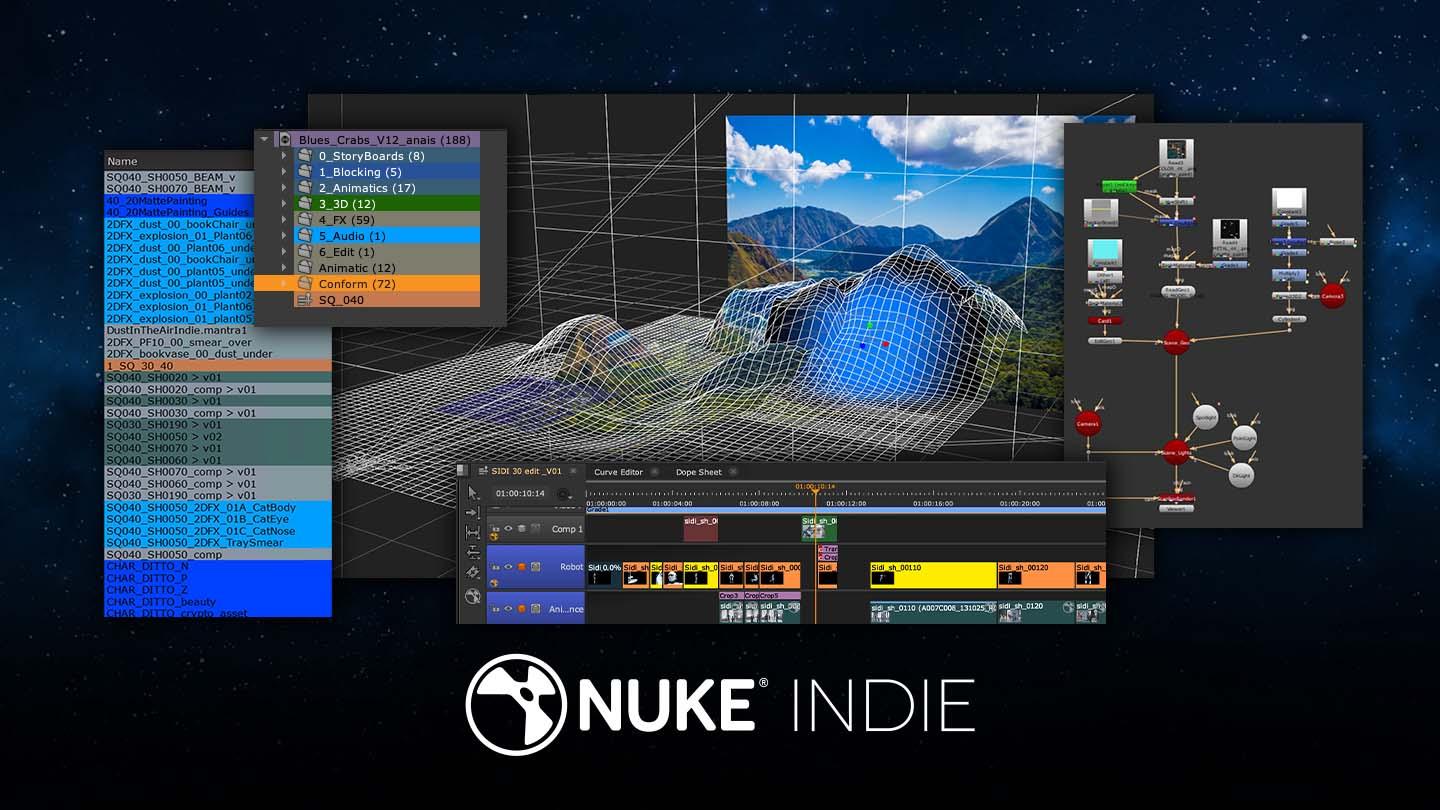Toggle disk caching on the Robot track
This screenshot has width=1440, height=810.
[x=521, y=566]
